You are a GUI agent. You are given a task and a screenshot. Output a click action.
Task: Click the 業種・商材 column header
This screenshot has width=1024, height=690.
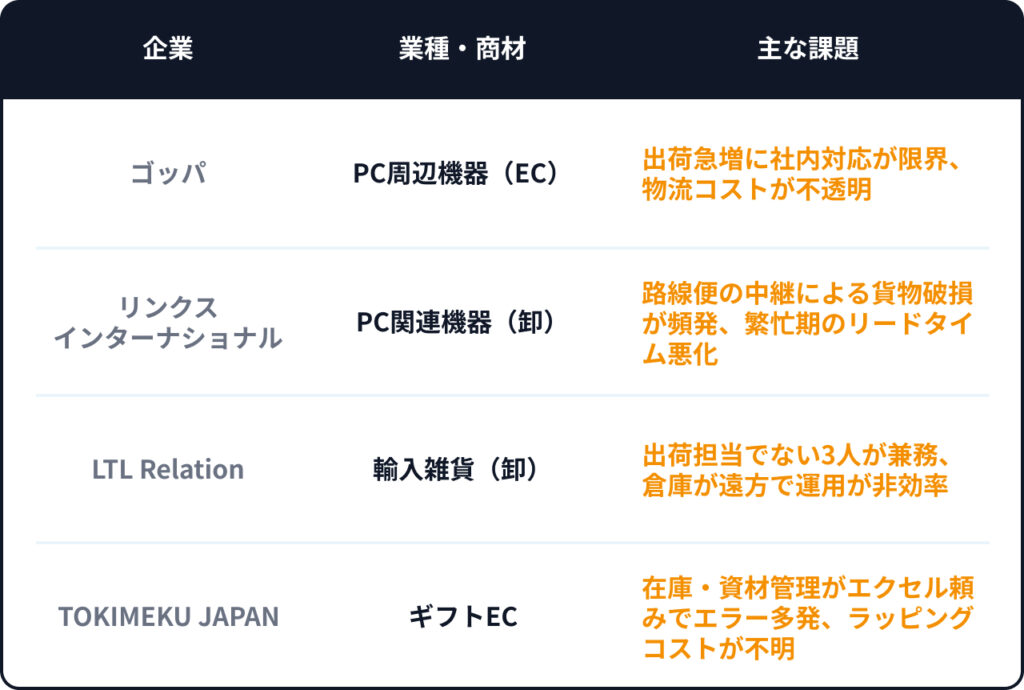462,49
